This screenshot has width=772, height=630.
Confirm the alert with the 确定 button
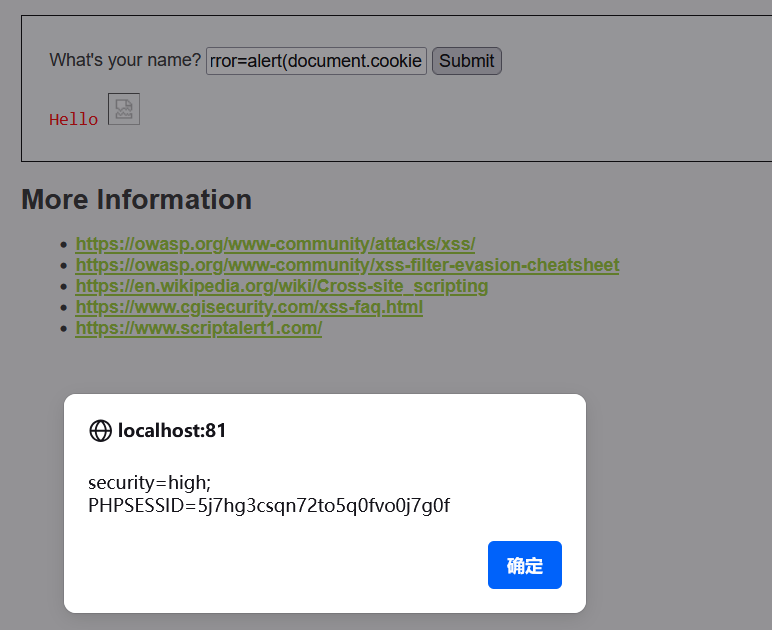coord(524,565)
